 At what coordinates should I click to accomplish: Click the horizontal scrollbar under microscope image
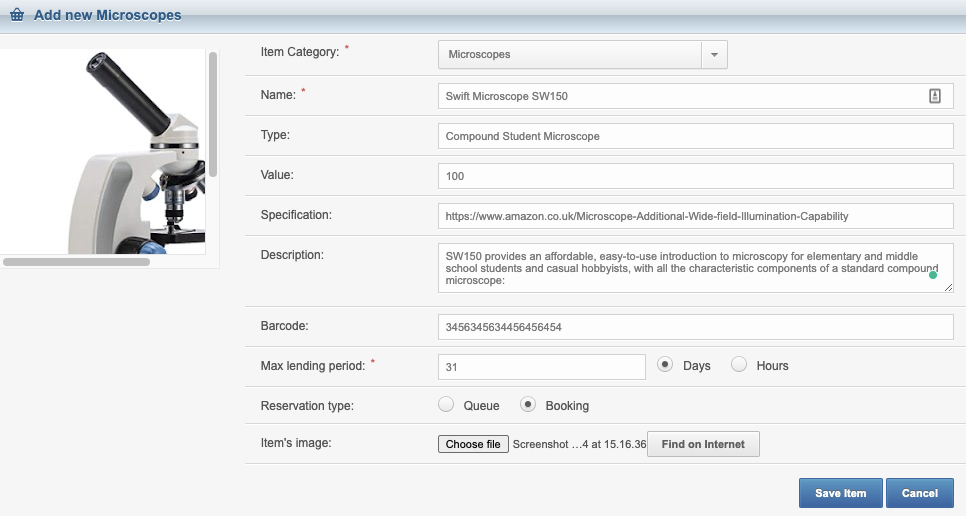click(x=76, y=262)
